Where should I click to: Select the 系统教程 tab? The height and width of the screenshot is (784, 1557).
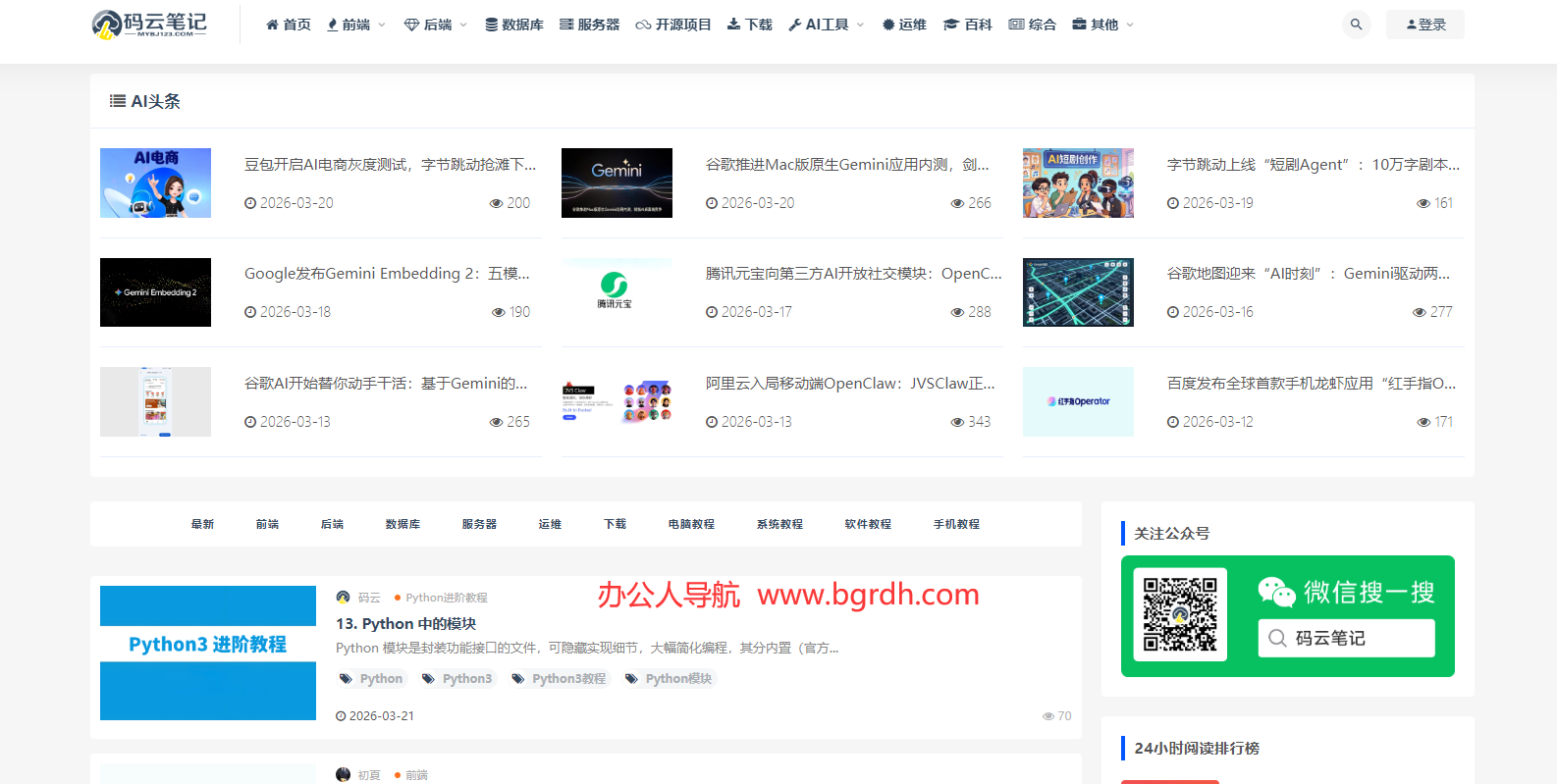tap(779, 524)
